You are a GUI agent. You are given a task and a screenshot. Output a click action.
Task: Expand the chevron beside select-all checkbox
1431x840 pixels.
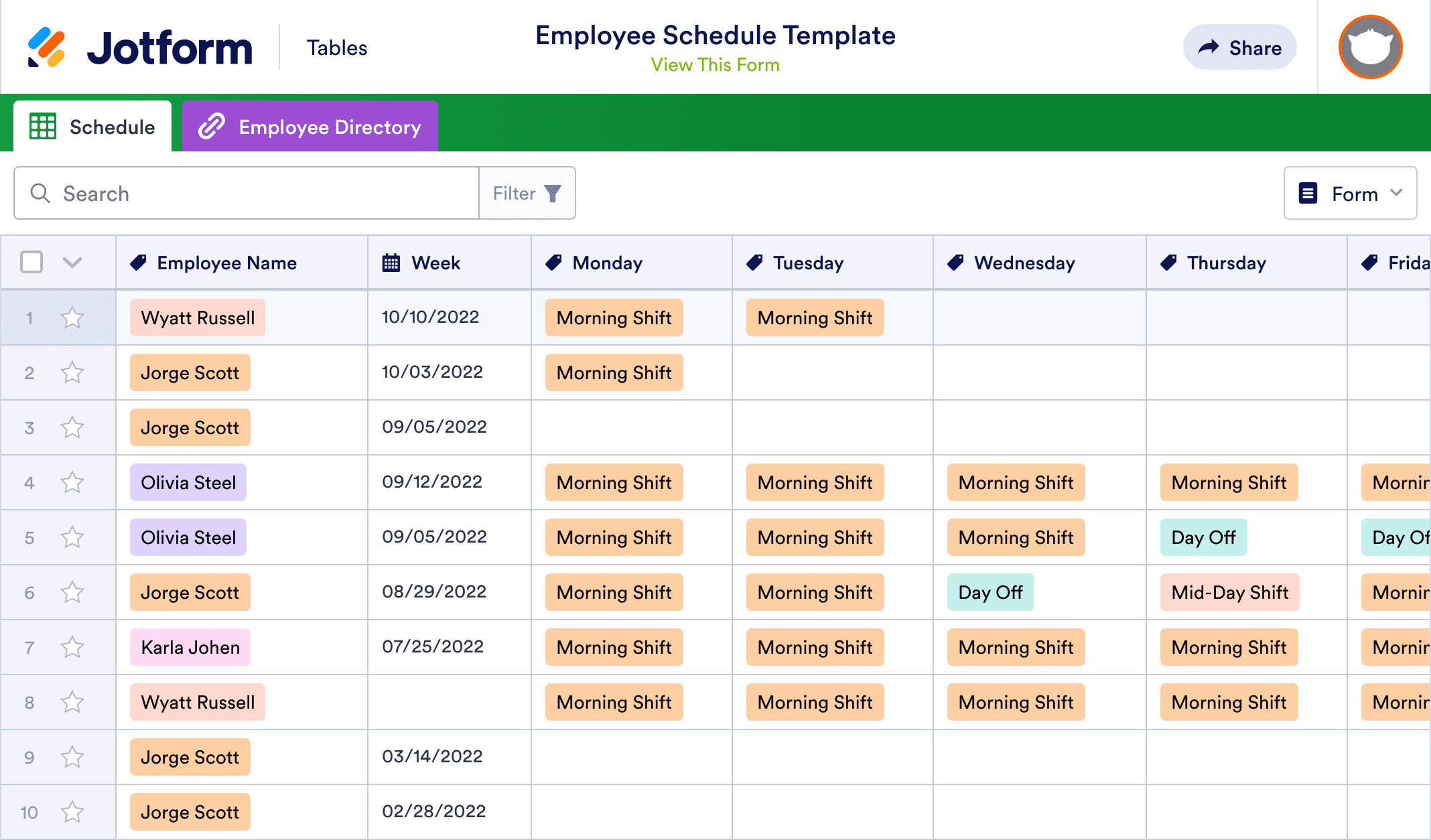tap(72, 262)
